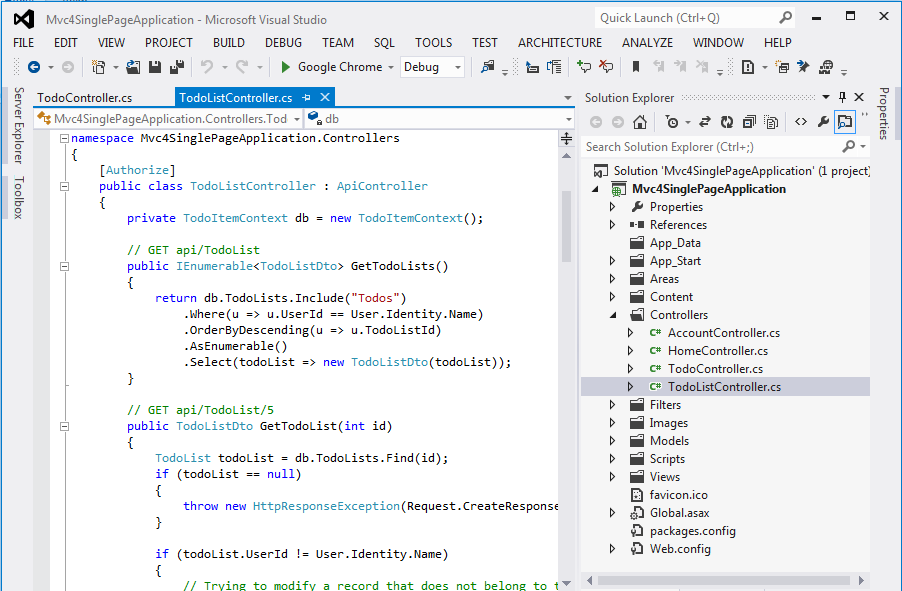Select Web.config file

680,549
